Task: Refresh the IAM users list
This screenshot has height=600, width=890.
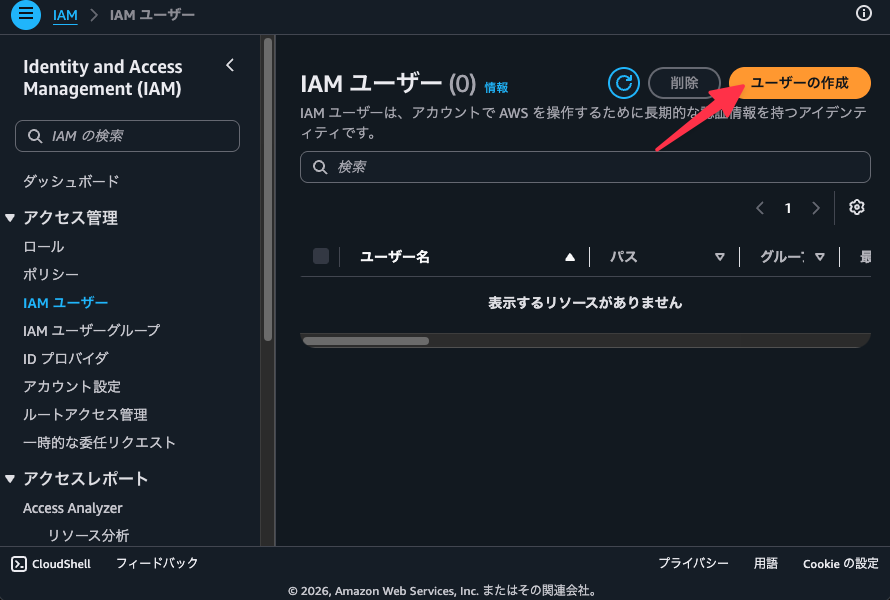Action: point(623,83)
